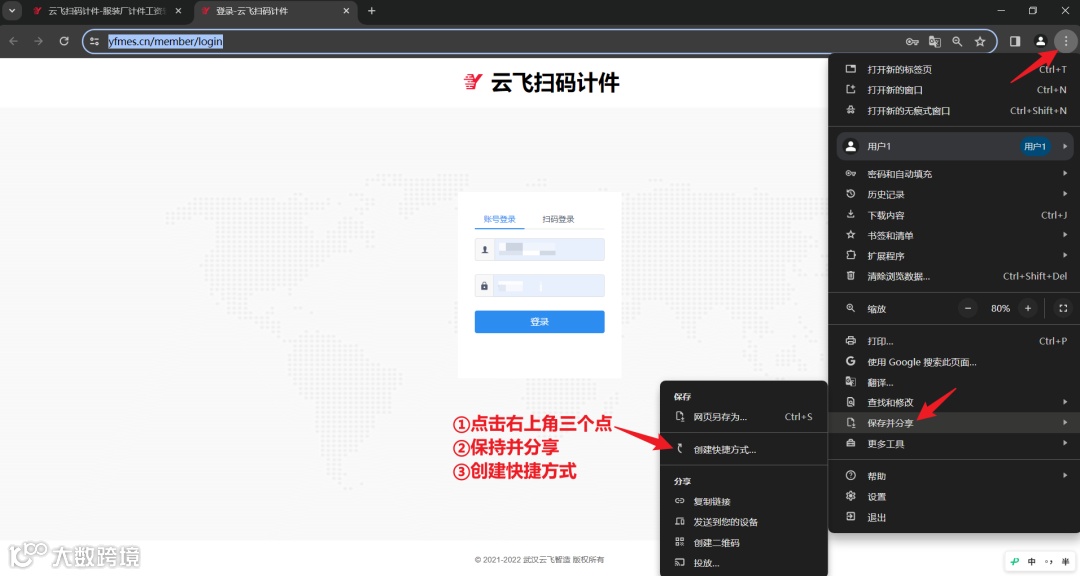Expand 用户1 profile submenu
The height and width of the screenshot is (576, 1080).
click(955, 146)
